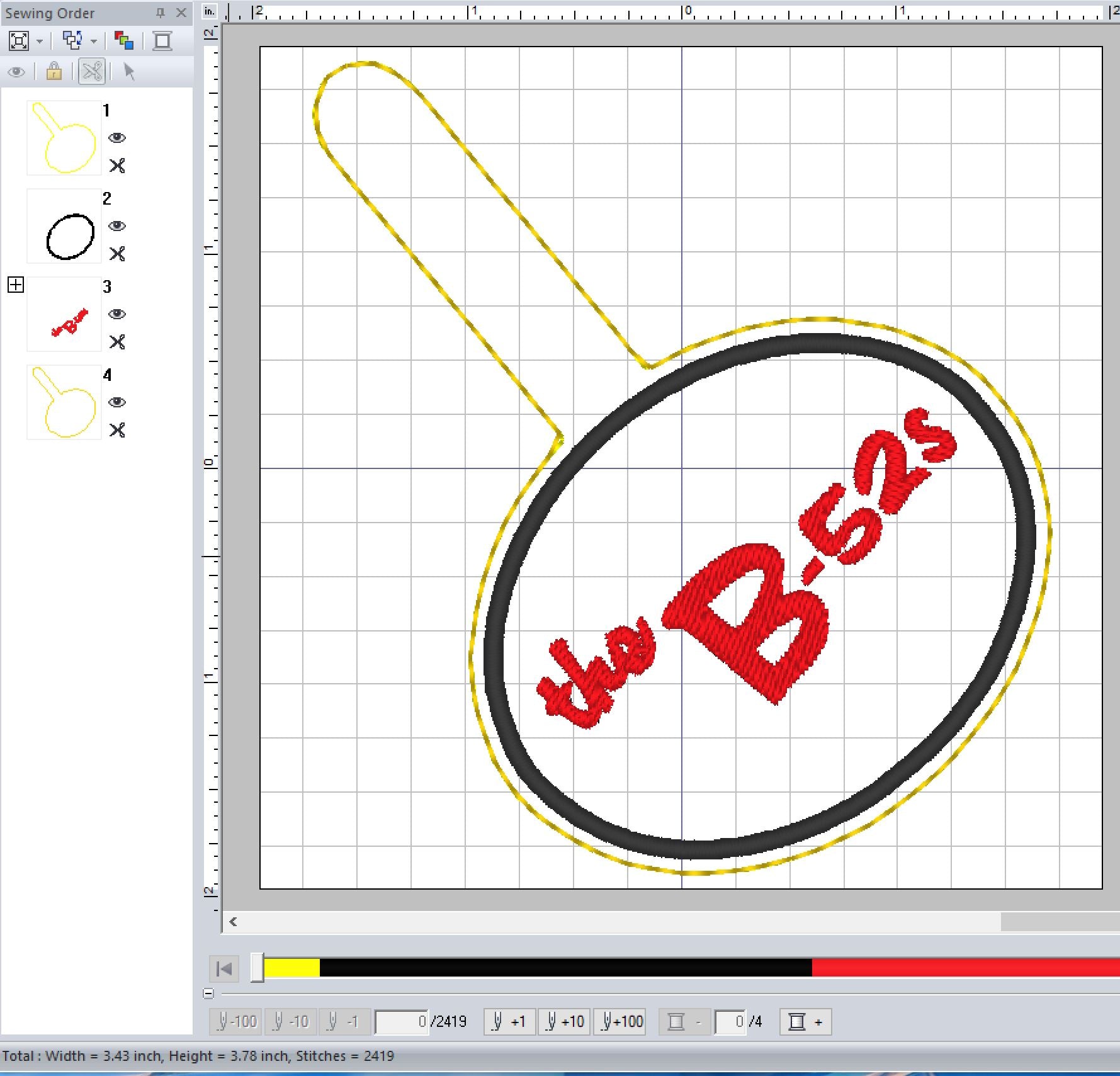Pin the Sewing Order panel

pyautogui.click(x=161, y=13)
